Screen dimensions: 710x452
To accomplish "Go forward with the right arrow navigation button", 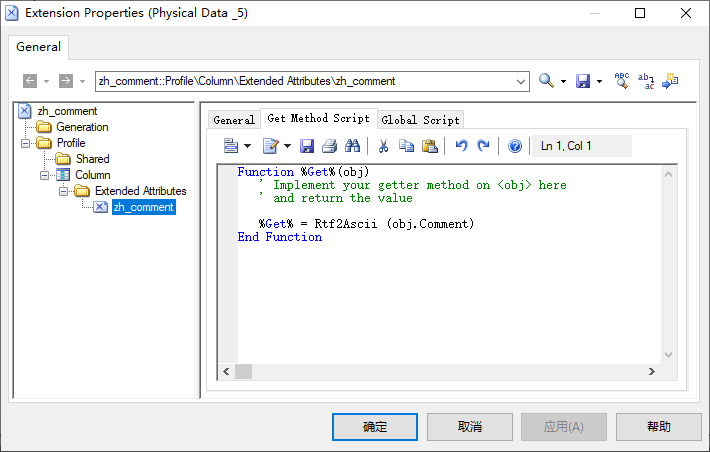I will (66, 81).
